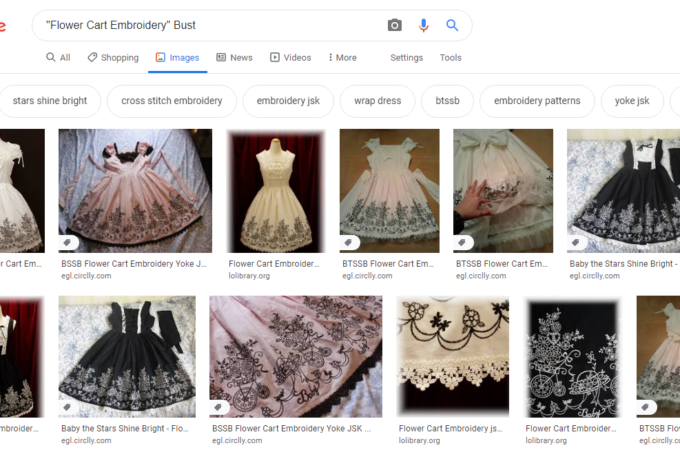Click the camera search-by-image icon
This screenshot has height=450, width=680.
(395, 25)
